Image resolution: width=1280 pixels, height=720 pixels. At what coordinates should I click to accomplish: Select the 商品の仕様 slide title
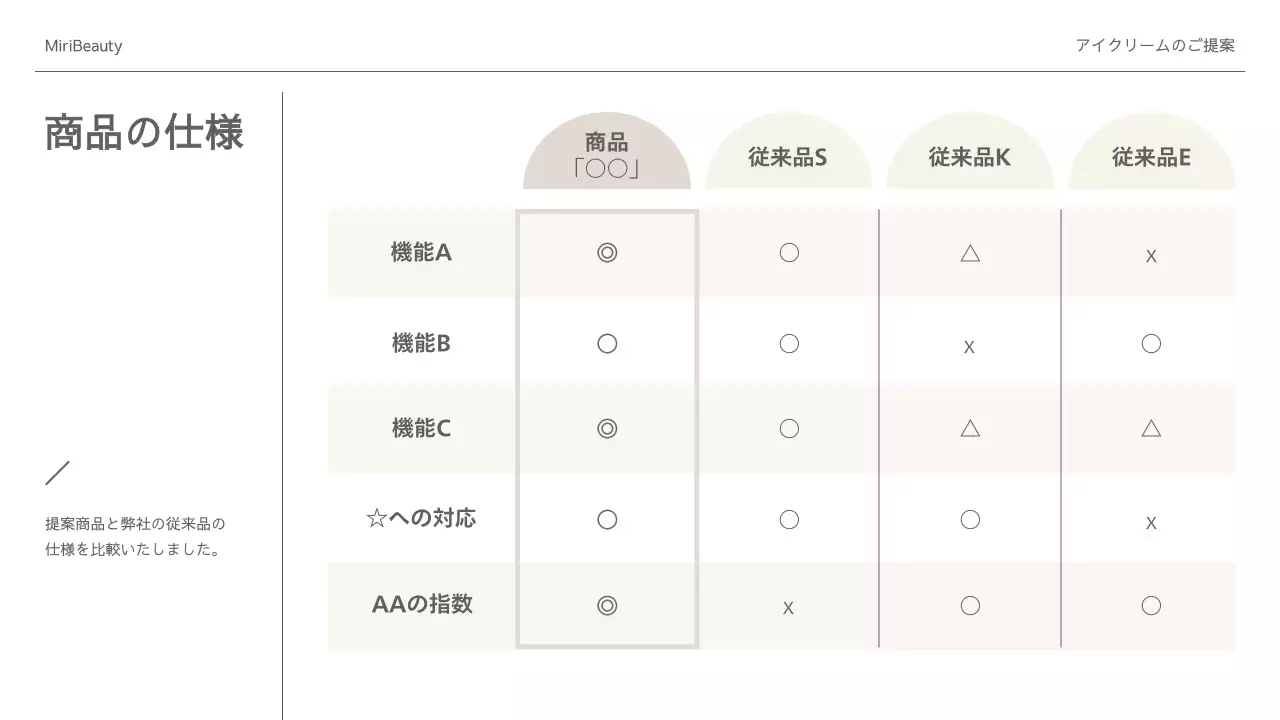tap(144, 133)
